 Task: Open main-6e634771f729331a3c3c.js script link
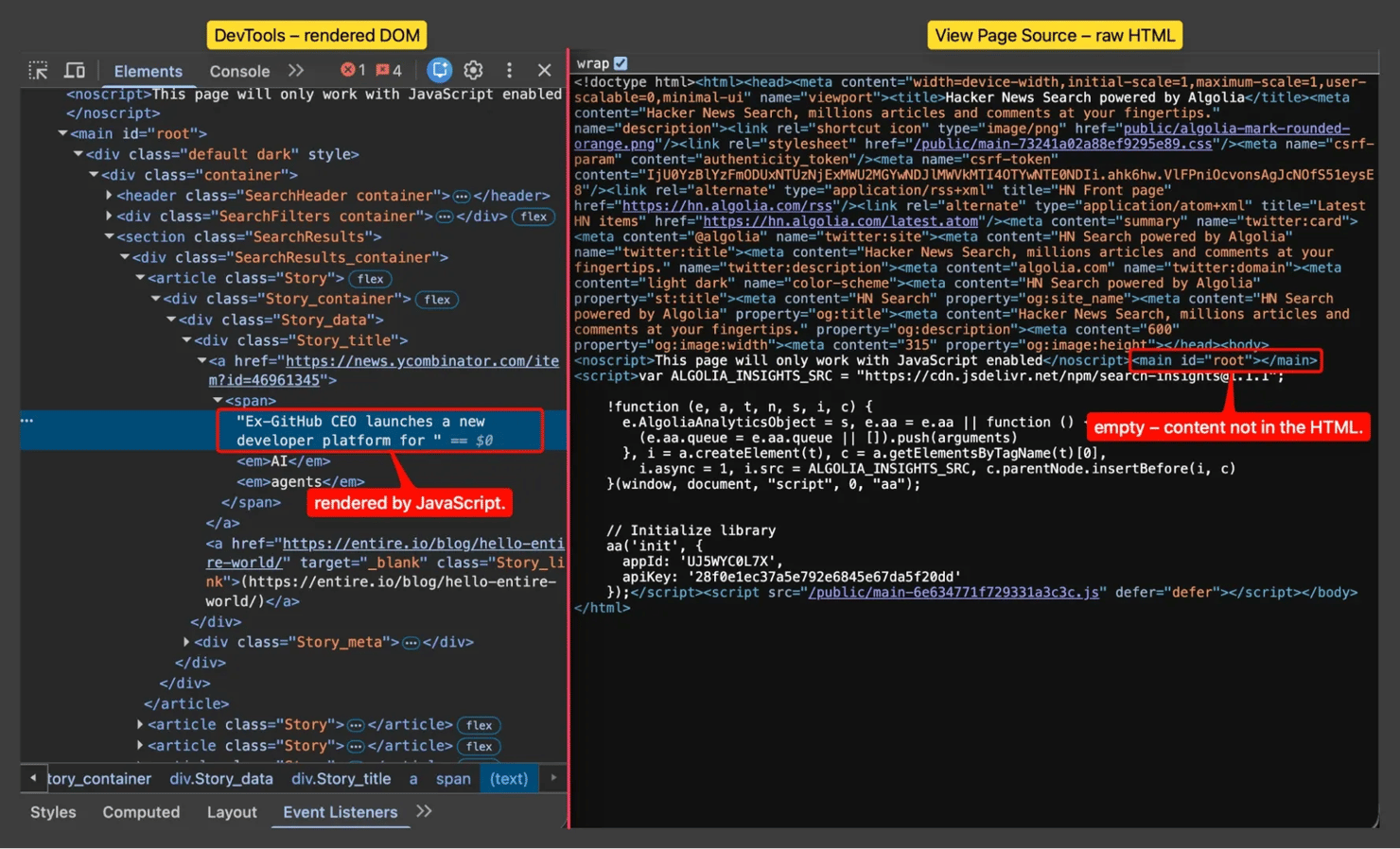pyautogui.click(x=954, y=593)
